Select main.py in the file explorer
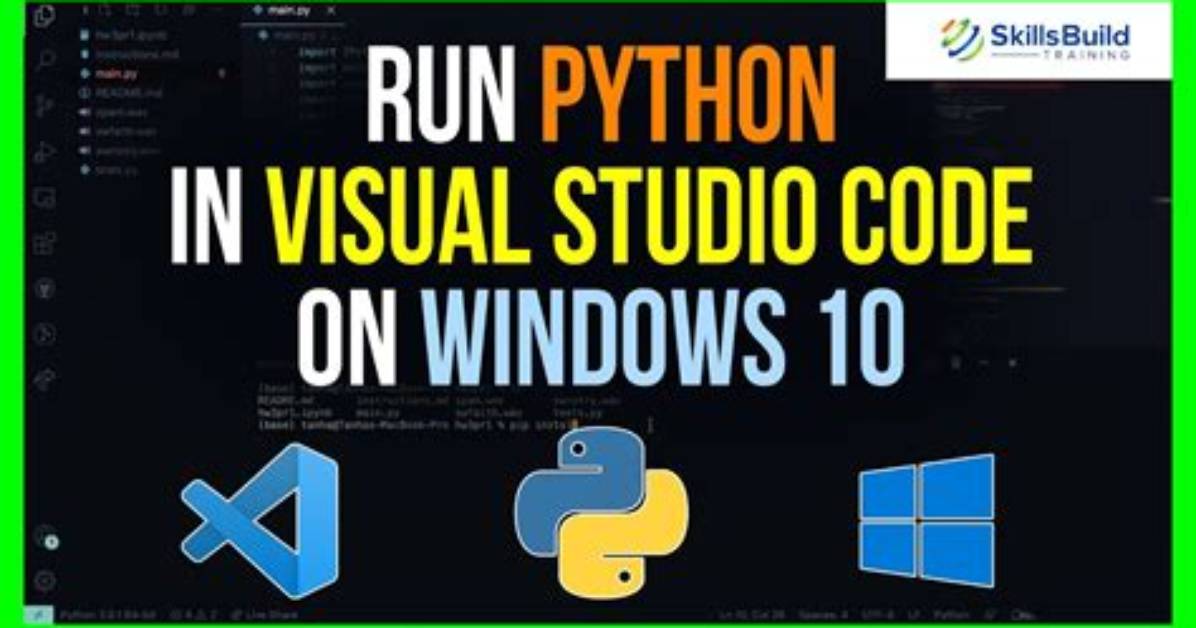 click(x=115, y=74)
